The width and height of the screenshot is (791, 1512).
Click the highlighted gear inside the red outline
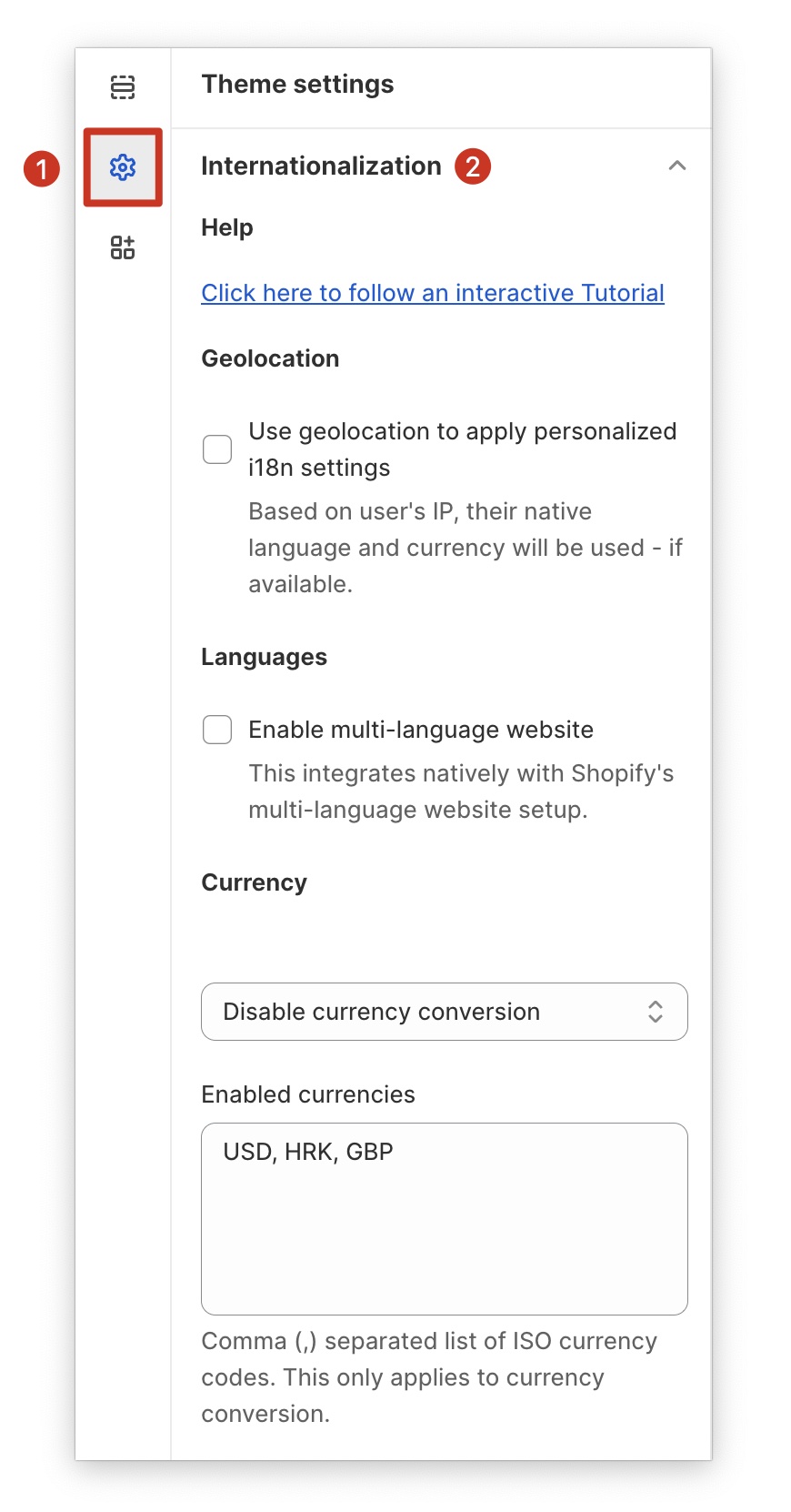122,167
